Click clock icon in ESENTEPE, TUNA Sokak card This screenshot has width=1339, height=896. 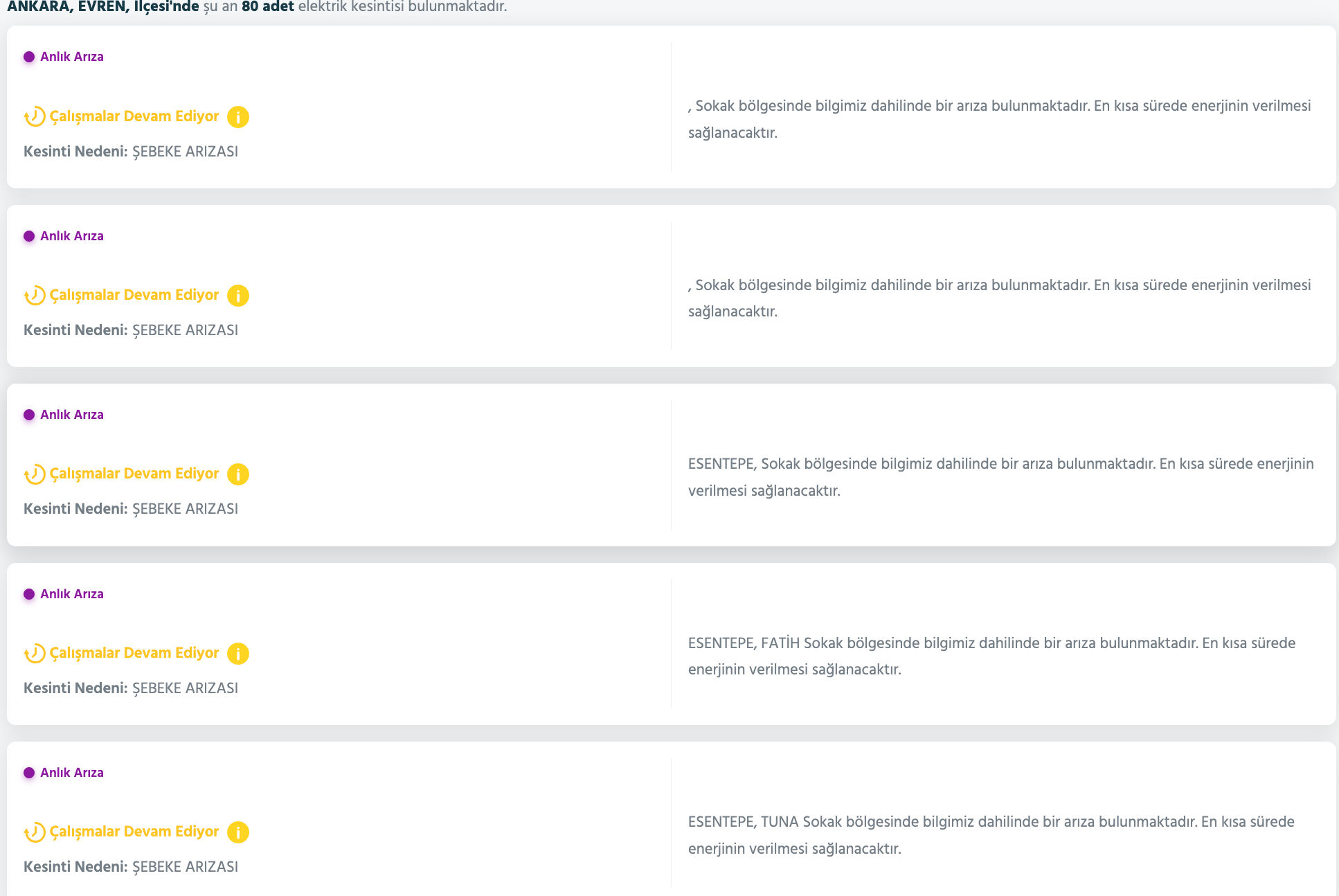pos(35,832)
